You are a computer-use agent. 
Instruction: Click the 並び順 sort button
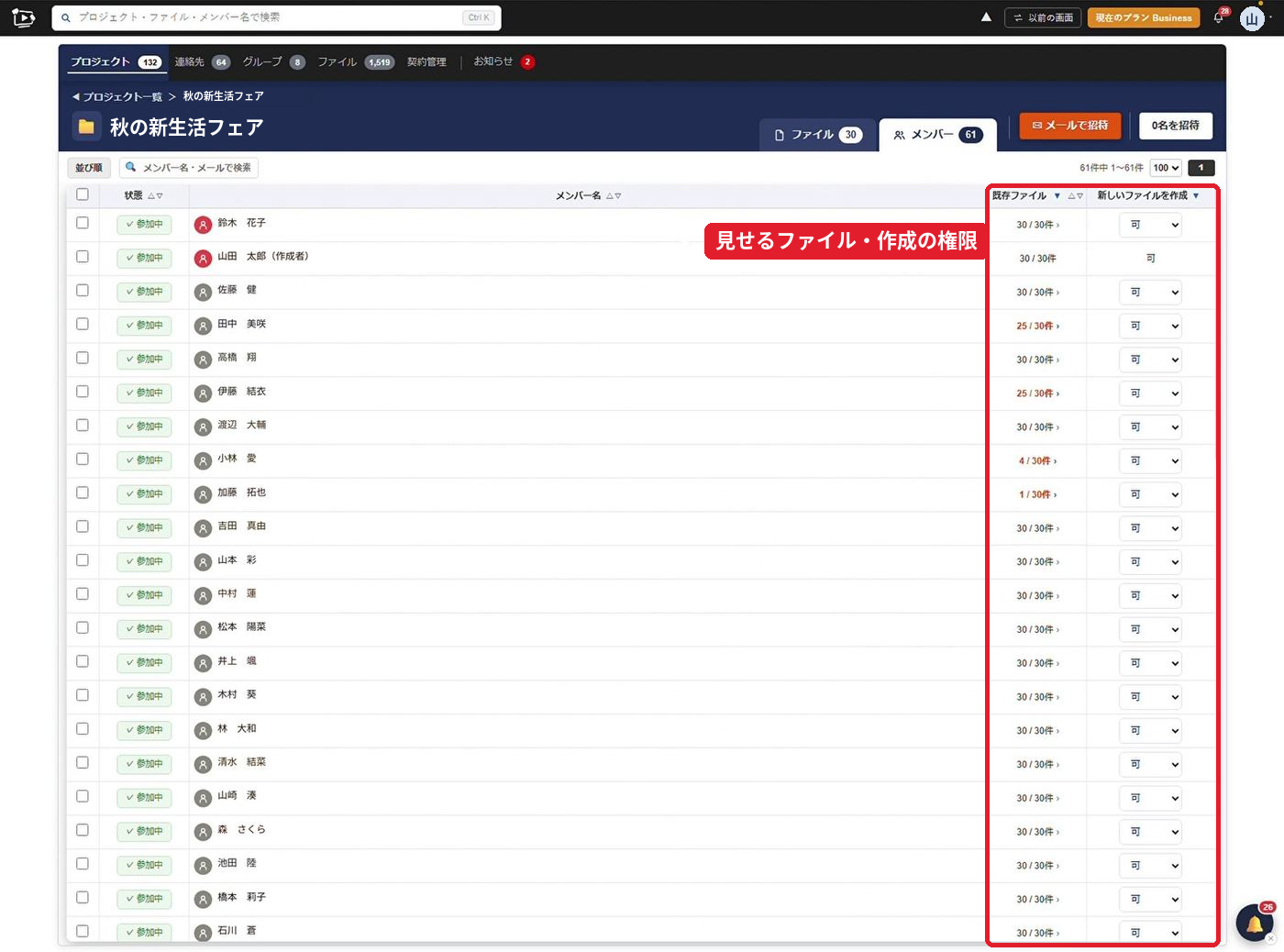pos(89,168)
